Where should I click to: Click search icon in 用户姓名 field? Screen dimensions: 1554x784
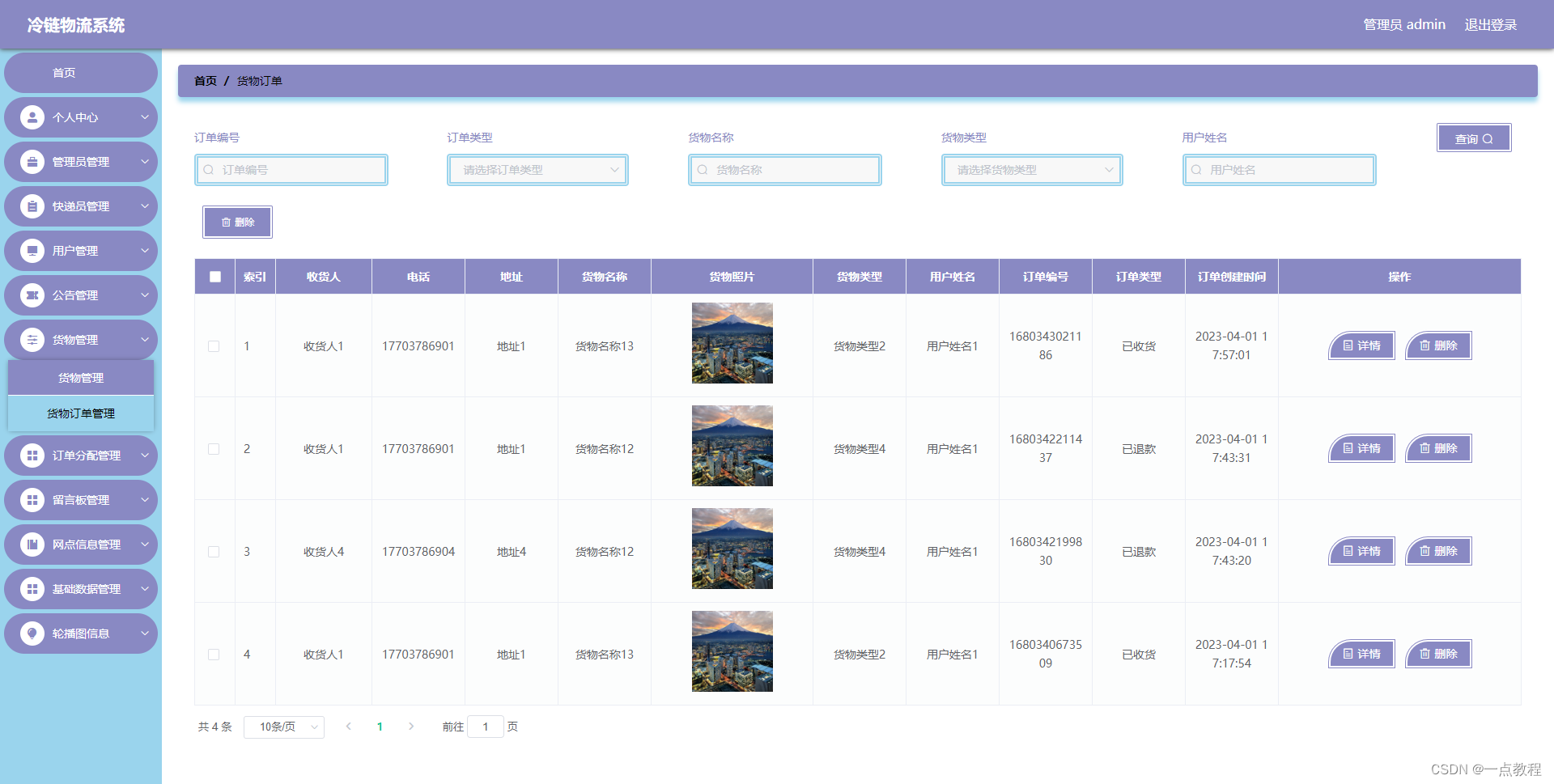click(x=1196, y=170)
